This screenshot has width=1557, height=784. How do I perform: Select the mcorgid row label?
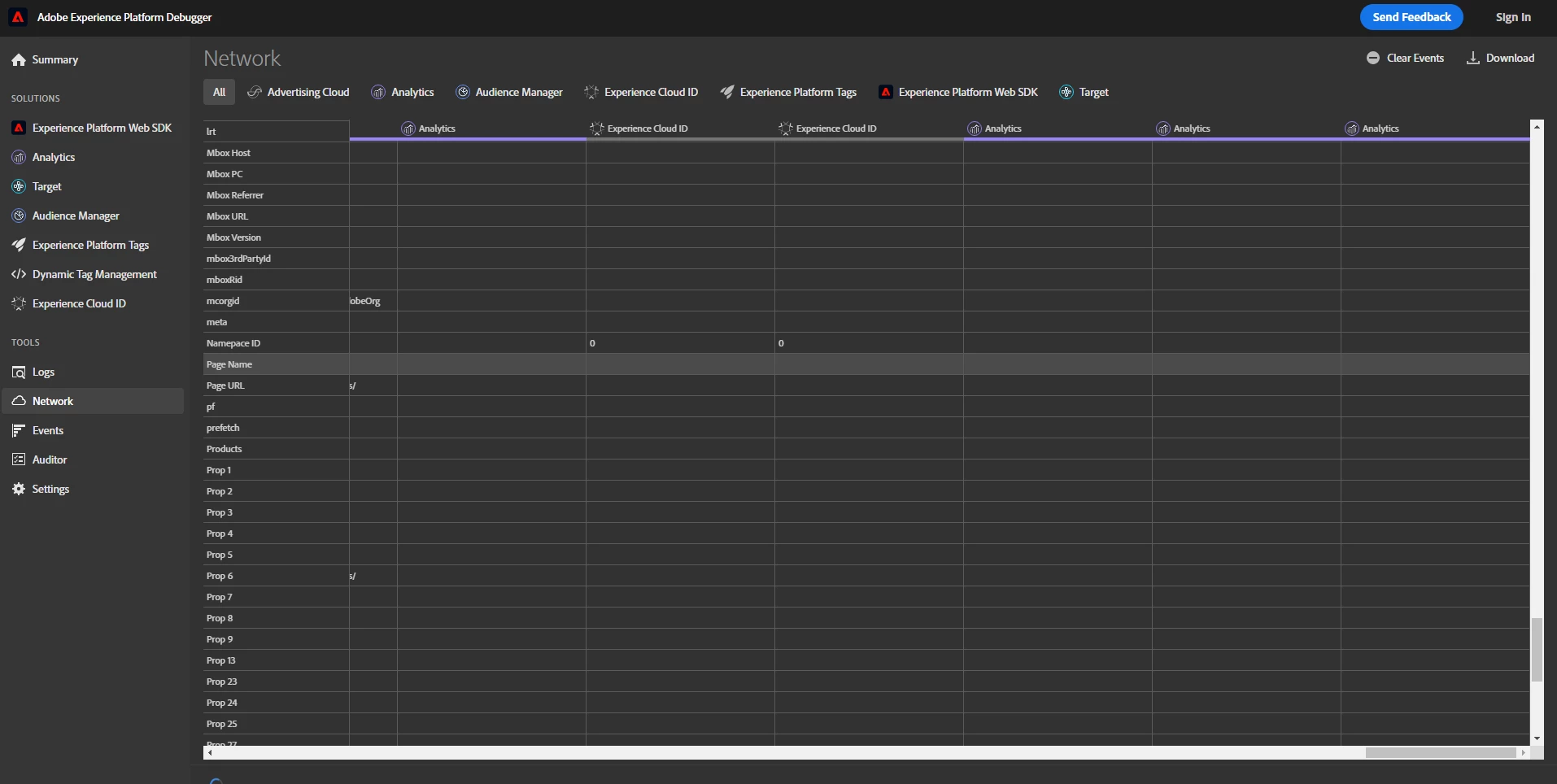[x=223, y=301]
